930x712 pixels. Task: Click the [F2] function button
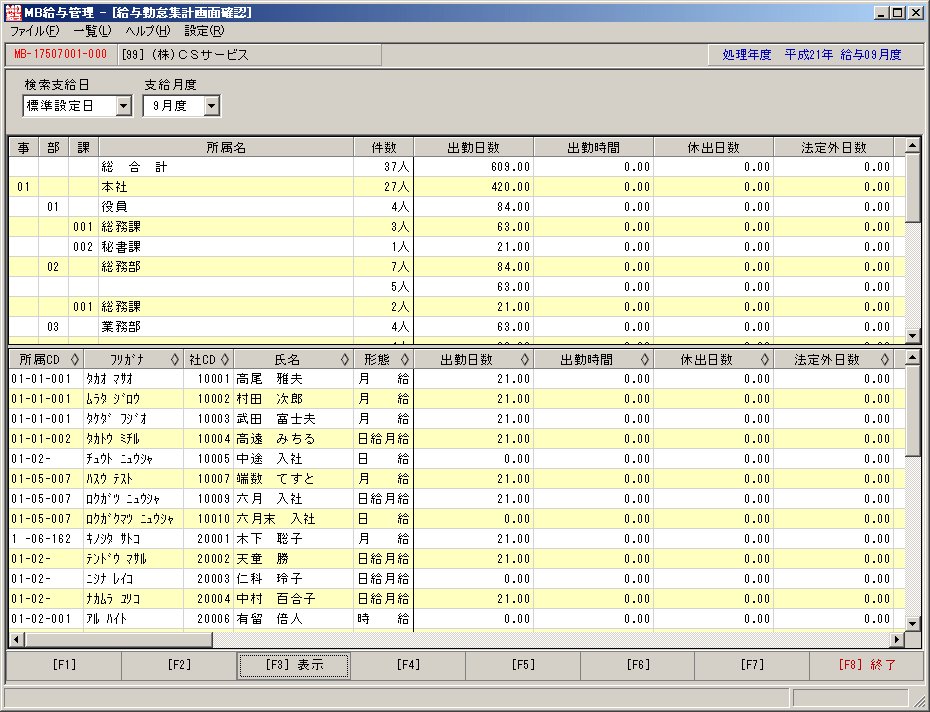[179, 665]
